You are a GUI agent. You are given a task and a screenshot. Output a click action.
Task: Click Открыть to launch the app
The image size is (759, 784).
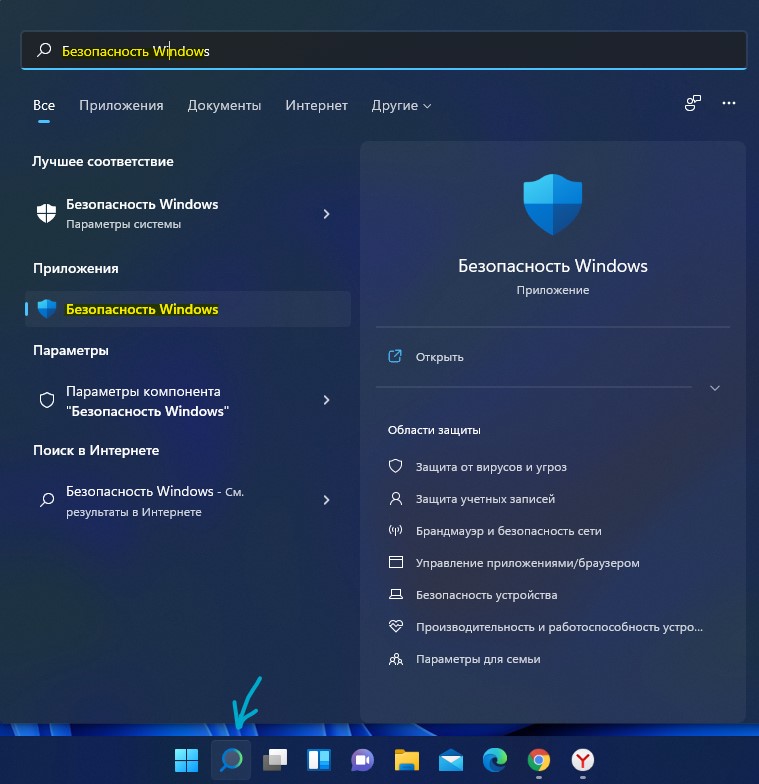[440, 357]
